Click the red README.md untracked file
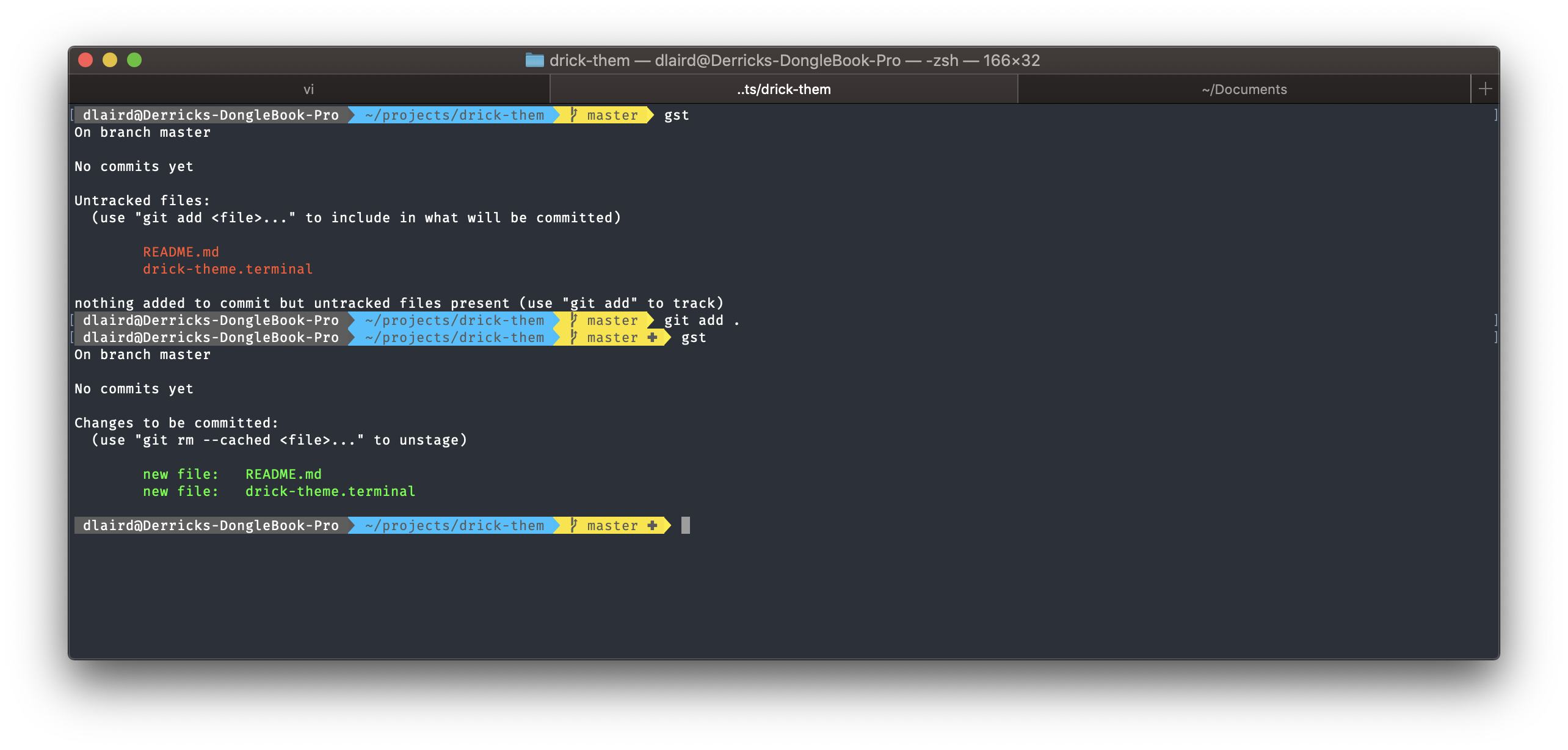The width and height of the screenshot is (1568, 750). (x=181, y=252)
